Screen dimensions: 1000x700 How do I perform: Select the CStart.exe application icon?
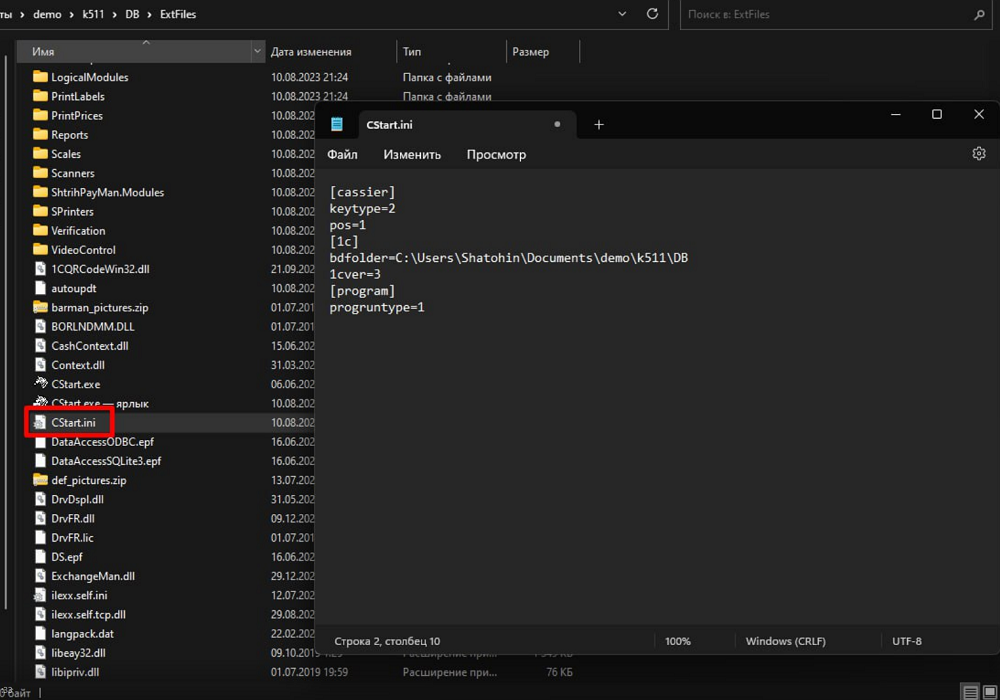click(41, 383)
